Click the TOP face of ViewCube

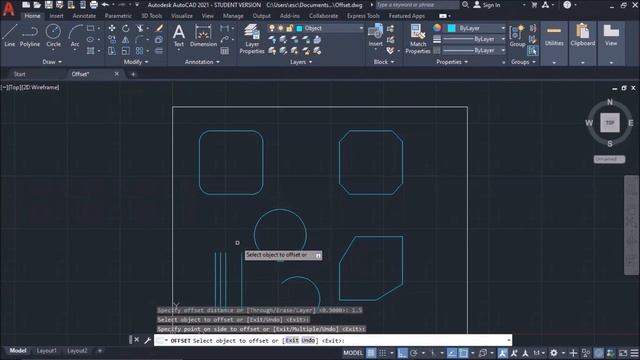[x=610, y=122]
